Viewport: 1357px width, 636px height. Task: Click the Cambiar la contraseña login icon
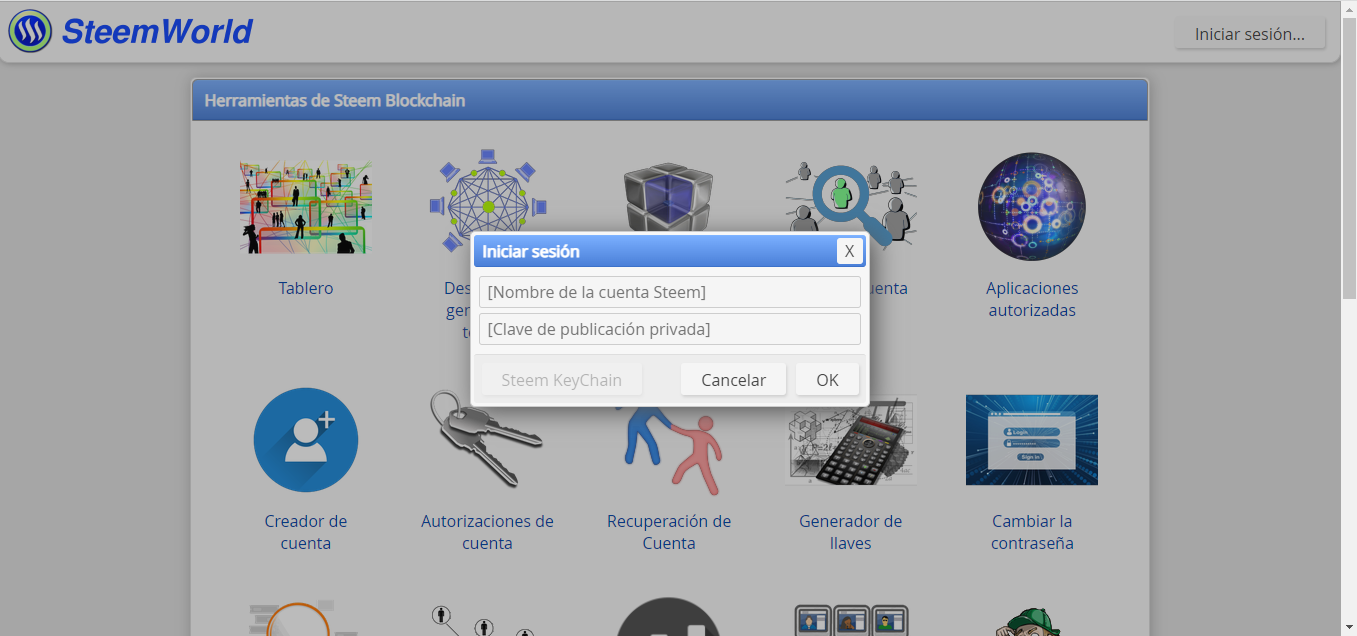[1032, 440]
